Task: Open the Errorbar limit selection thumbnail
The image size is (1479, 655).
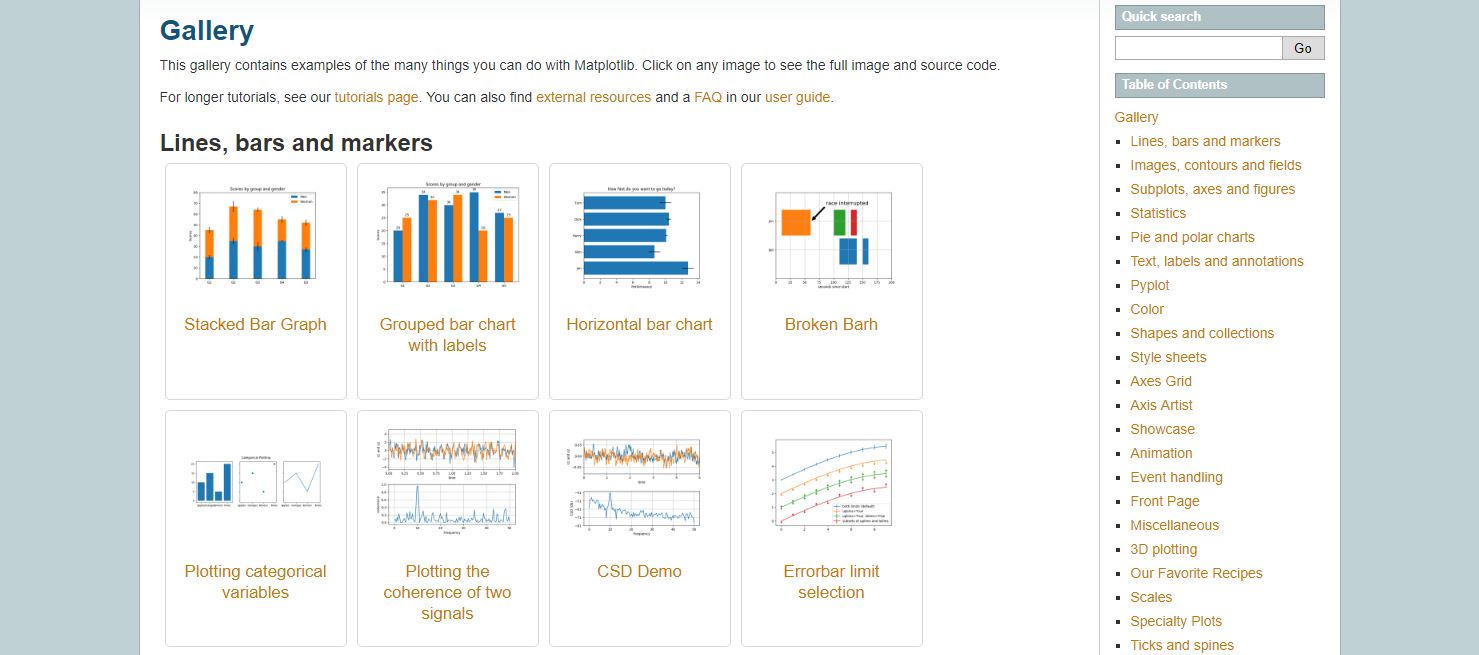Action: (831, 483)
